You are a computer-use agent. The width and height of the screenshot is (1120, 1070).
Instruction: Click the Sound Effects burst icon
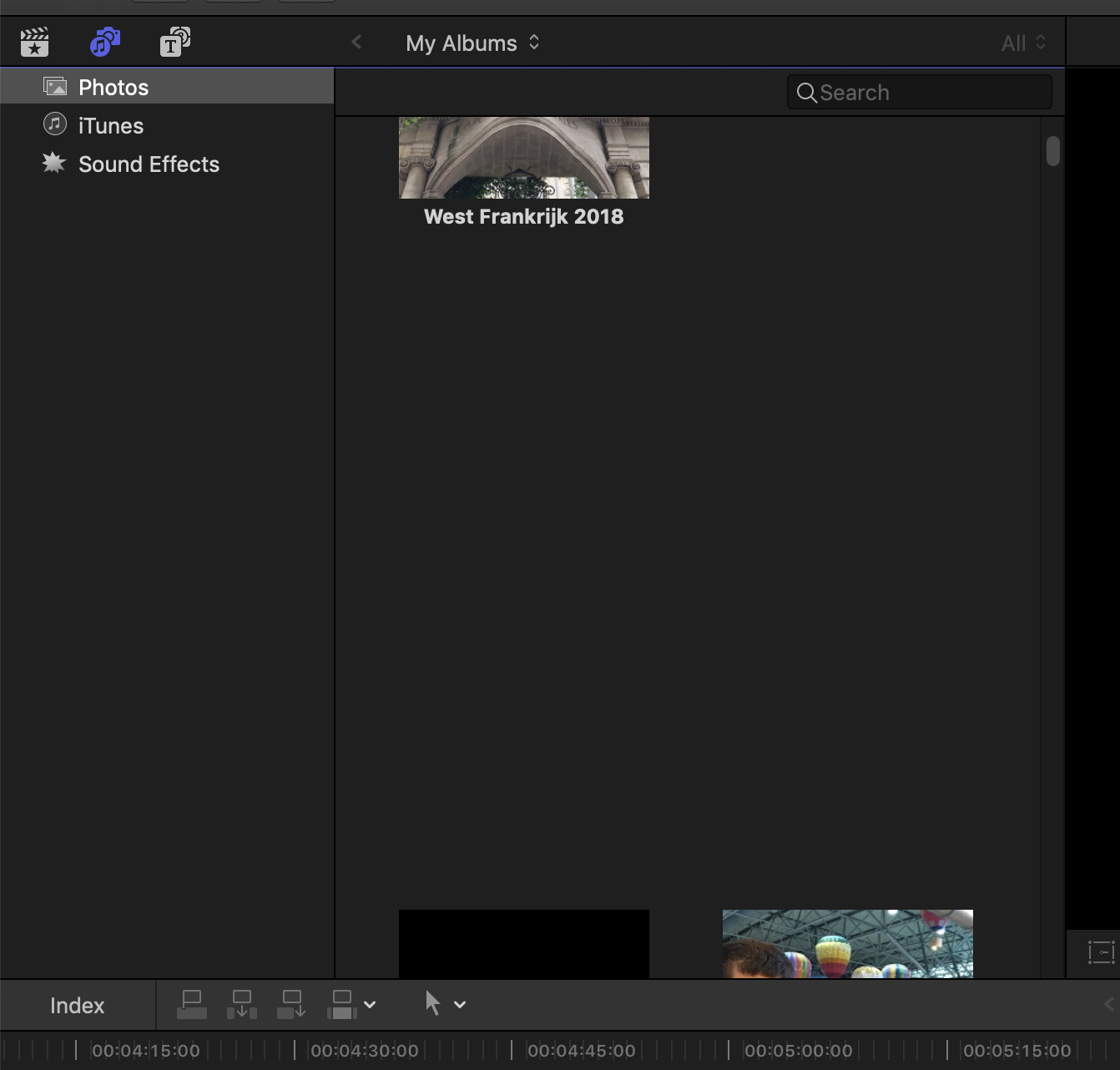pos(54,163)
